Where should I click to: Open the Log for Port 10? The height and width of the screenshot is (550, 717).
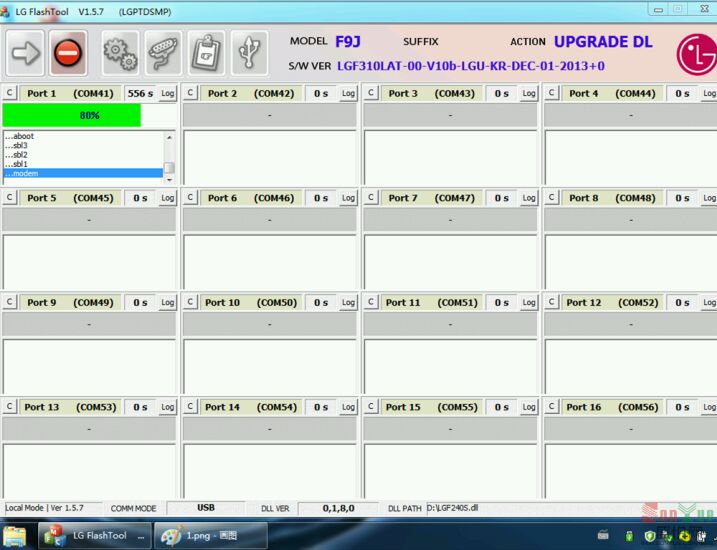click(348, 302)
